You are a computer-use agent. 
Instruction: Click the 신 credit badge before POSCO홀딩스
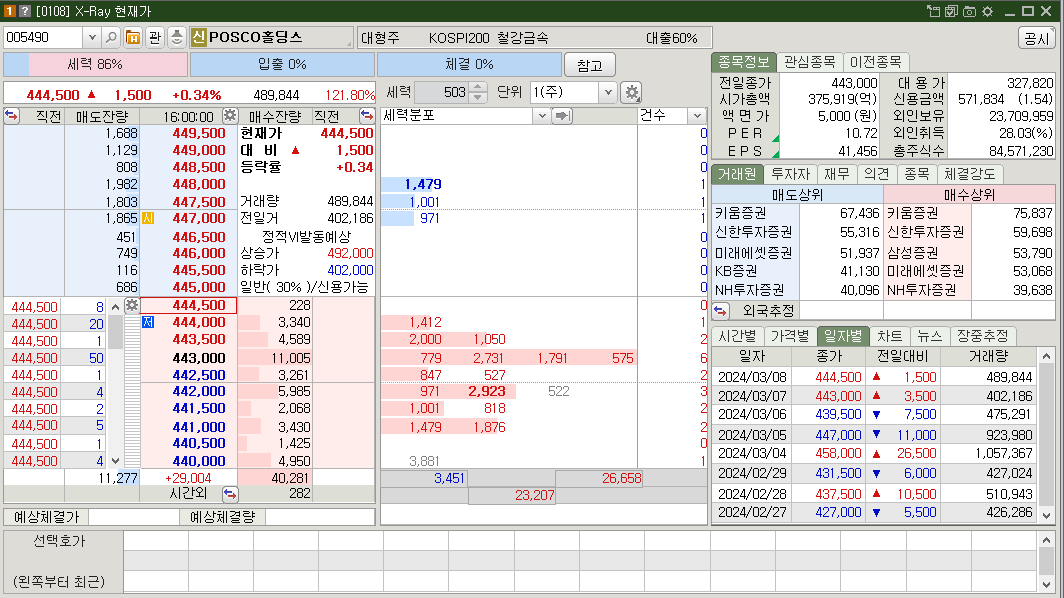click(x=198, y=37)
